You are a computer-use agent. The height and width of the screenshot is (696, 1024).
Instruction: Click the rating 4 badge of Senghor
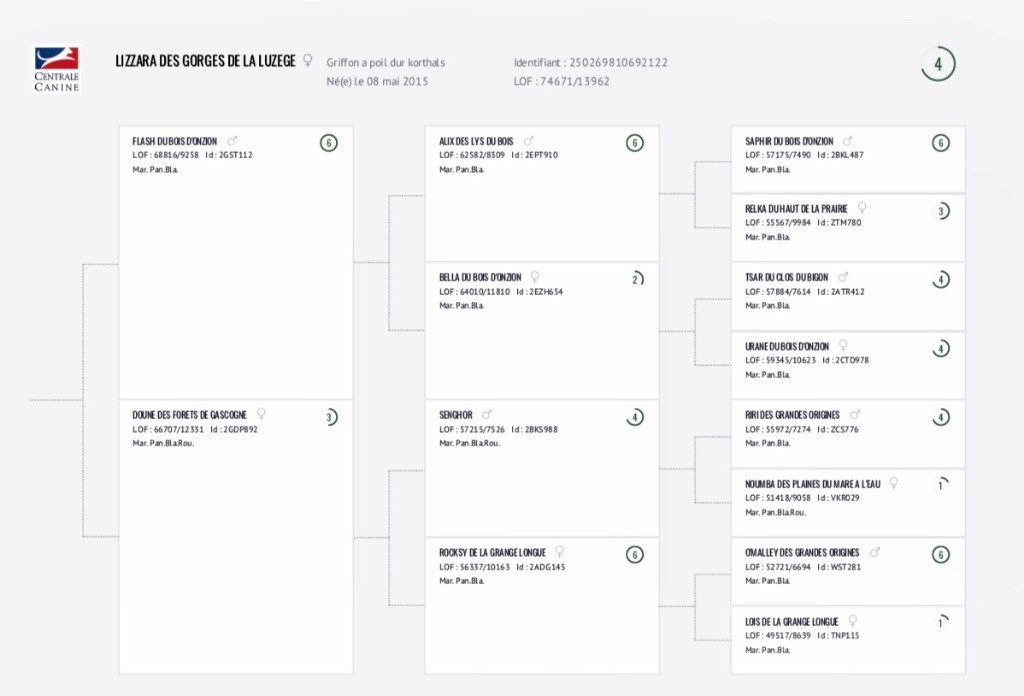pyautogui.click(x=635, y=417)
